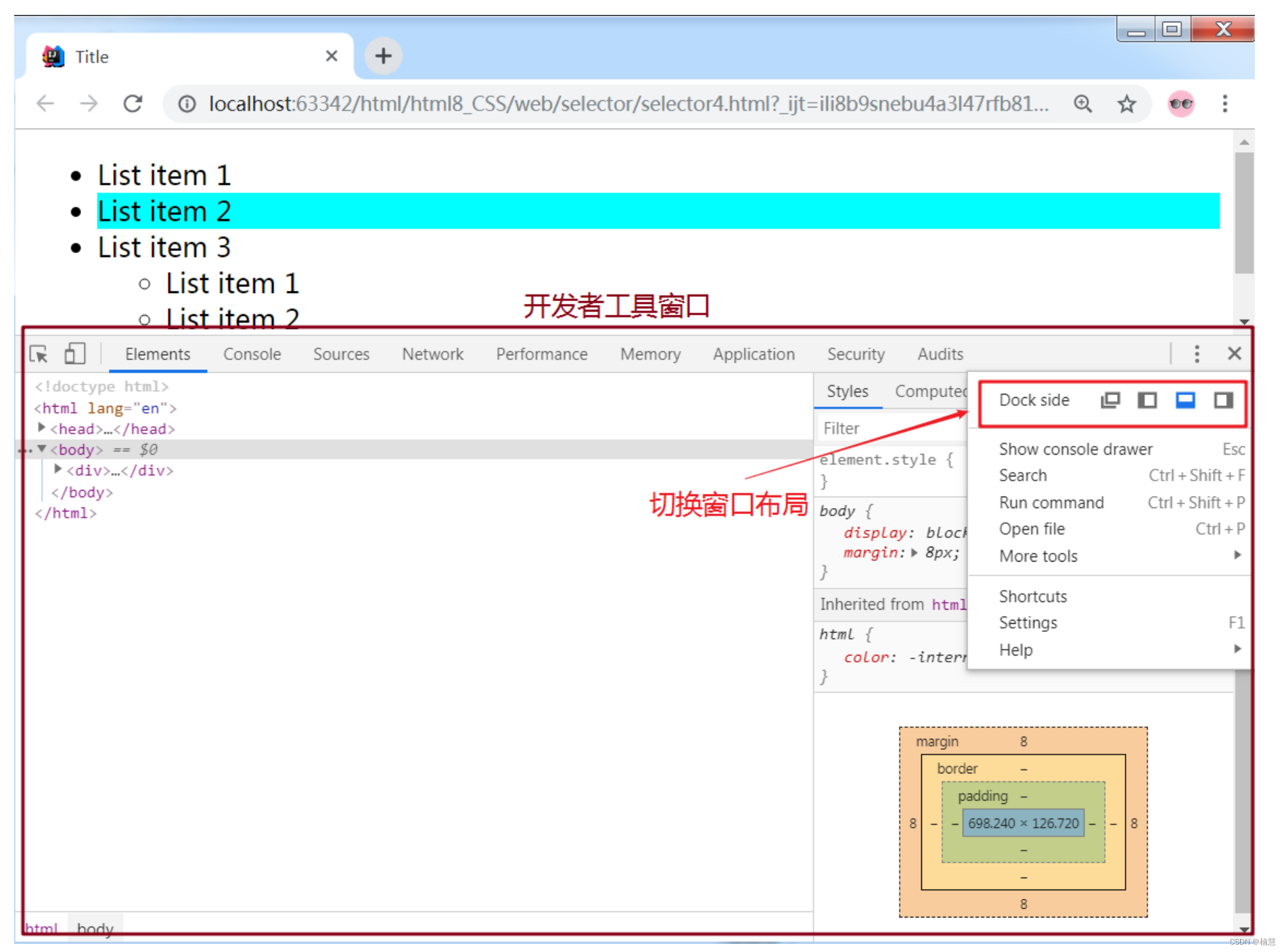
Task: Dock DevTools to the left side
Action: point(1147,401)
